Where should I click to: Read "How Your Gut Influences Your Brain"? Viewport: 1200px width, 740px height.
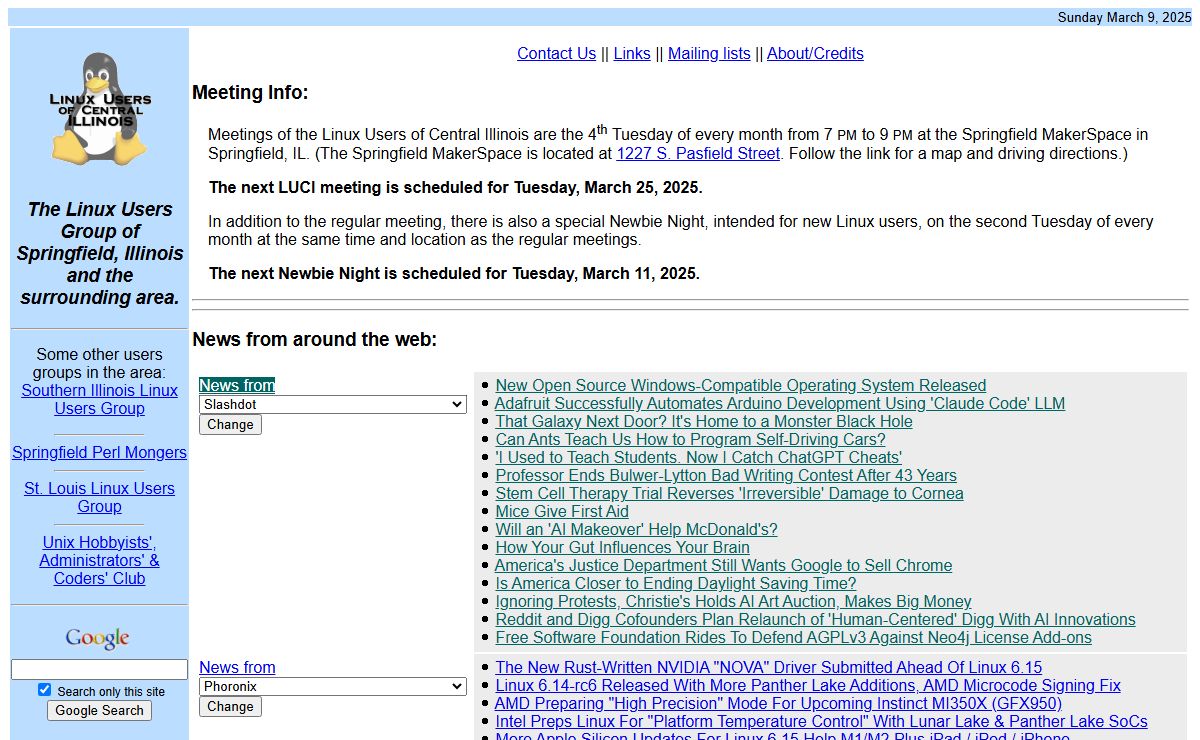coord(622,548)
